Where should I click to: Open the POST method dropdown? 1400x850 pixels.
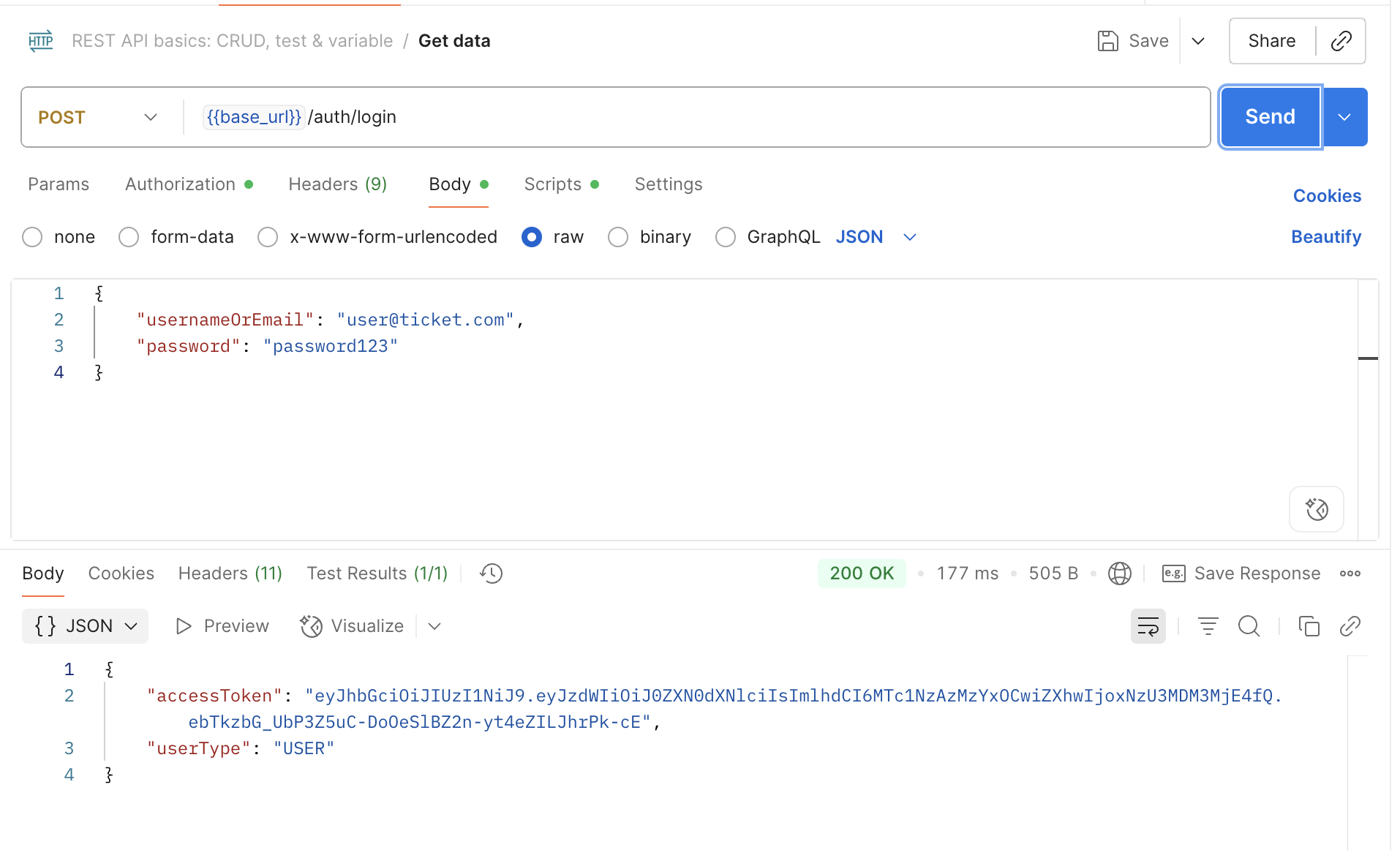coord(99,117)
